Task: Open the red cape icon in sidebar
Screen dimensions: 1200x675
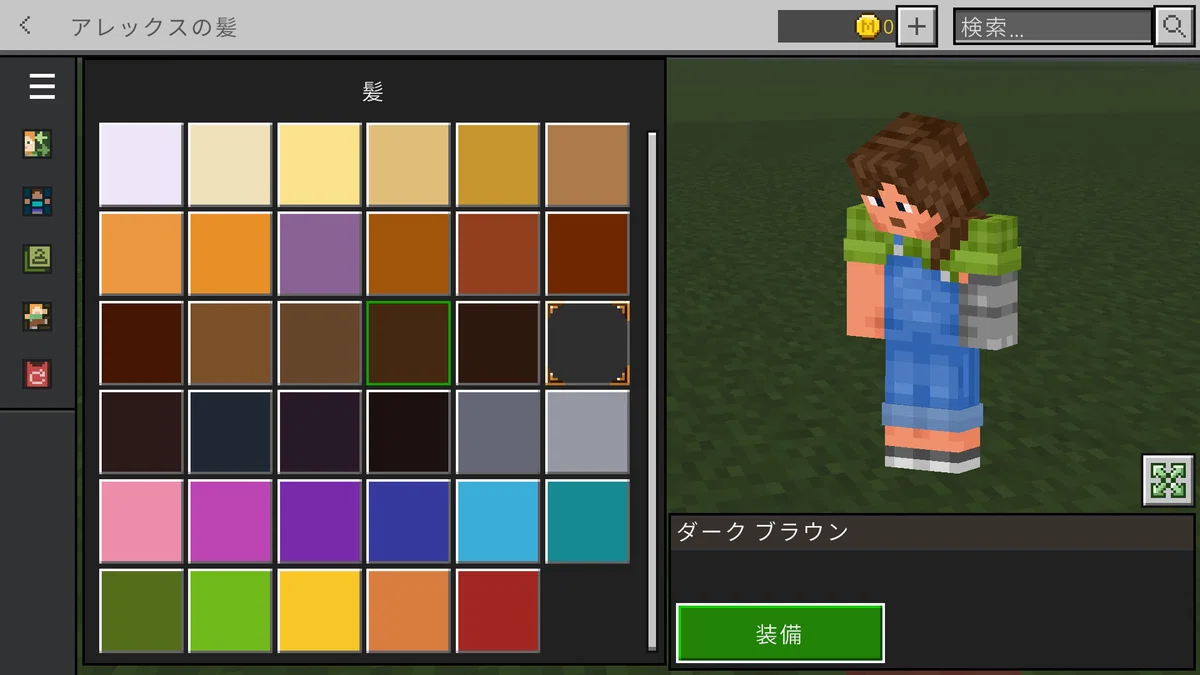Action: point(38,374)
